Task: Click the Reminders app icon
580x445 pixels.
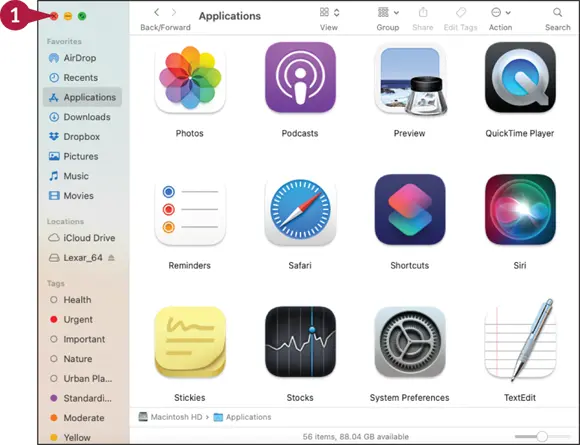Action: click(x=190, y=210)
